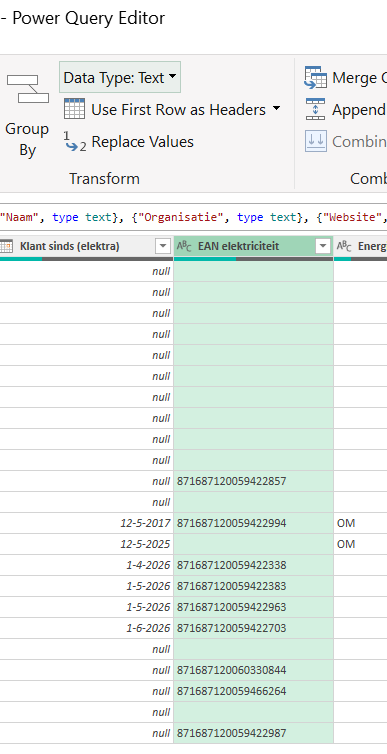Expand Use First Row as Headers arrow

coord(276,109)
